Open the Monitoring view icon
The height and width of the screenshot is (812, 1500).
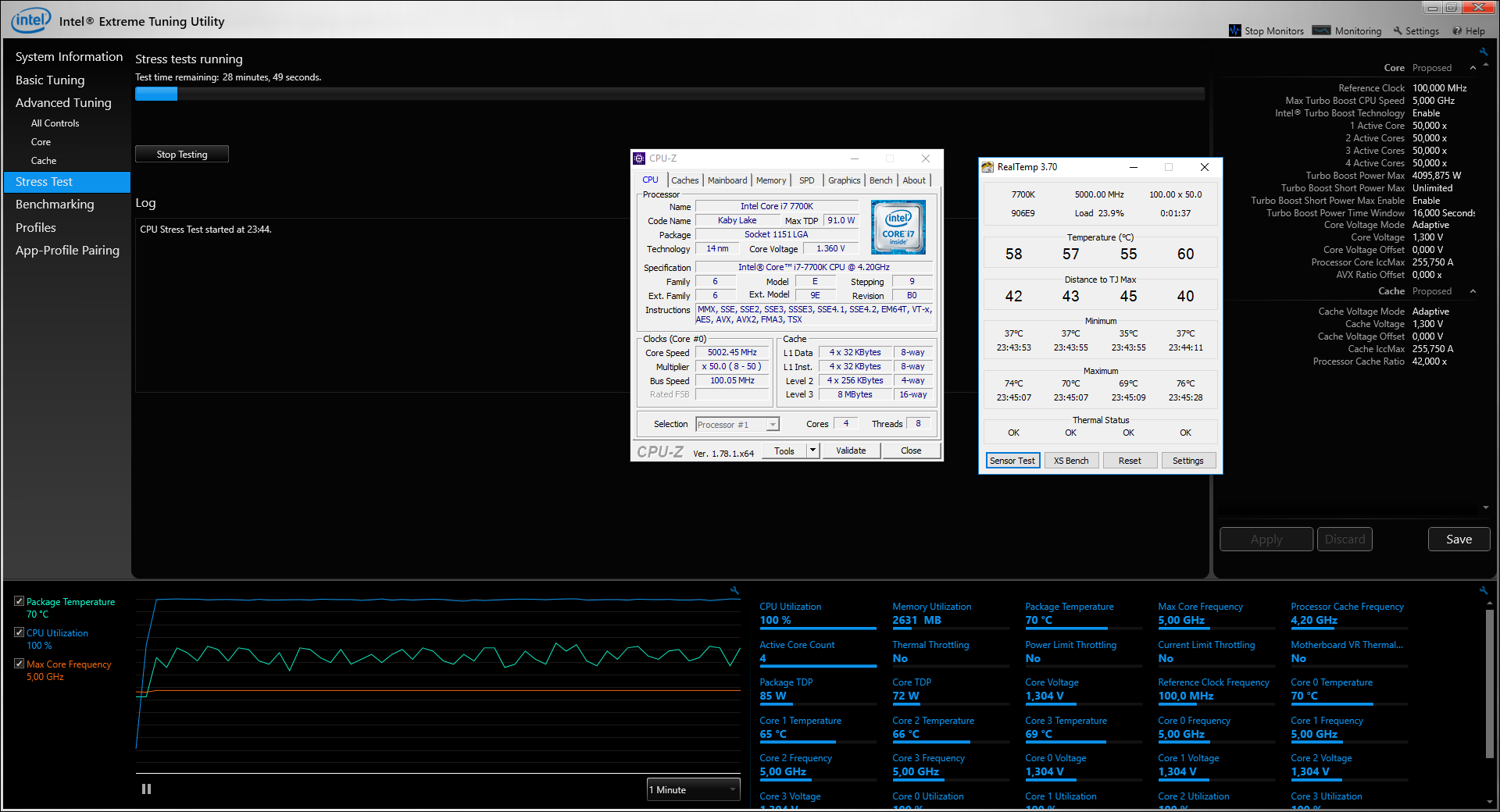1321,30
